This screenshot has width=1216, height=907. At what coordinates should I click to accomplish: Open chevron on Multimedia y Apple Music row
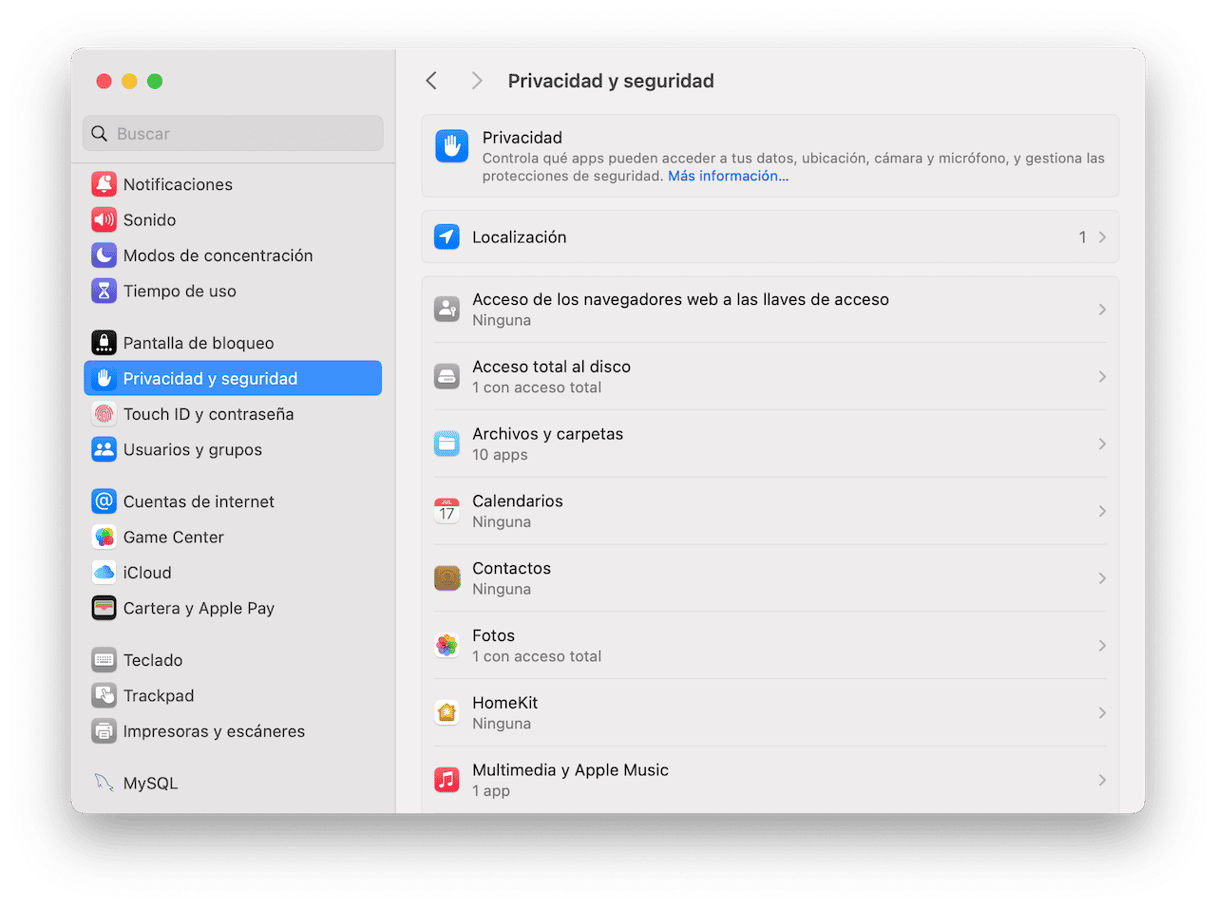click(1102, 779)
